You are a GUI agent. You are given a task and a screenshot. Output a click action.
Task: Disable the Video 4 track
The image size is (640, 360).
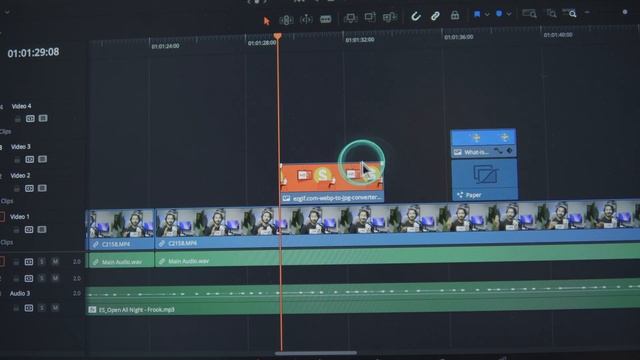click(x=43, y=118)
